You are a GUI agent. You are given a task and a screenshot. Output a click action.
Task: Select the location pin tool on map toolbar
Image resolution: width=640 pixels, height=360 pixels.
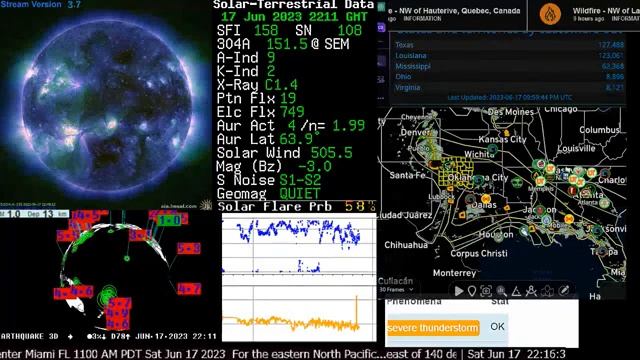pos(472,291)
